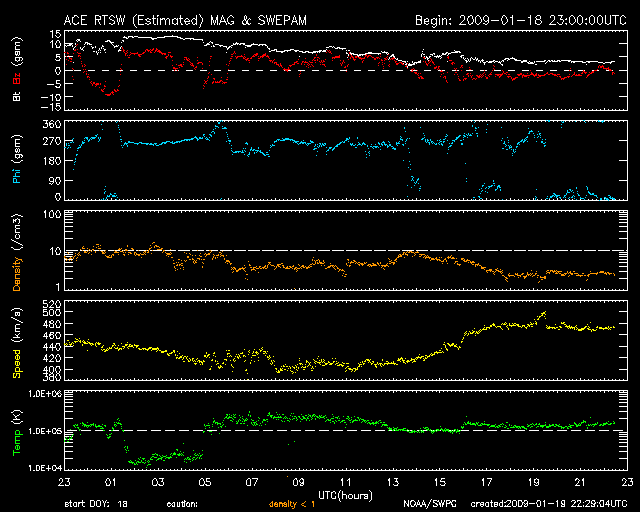Click the green 'Temp (K)' axis label
The image size is (640, 512).
[x=17, y=433]
